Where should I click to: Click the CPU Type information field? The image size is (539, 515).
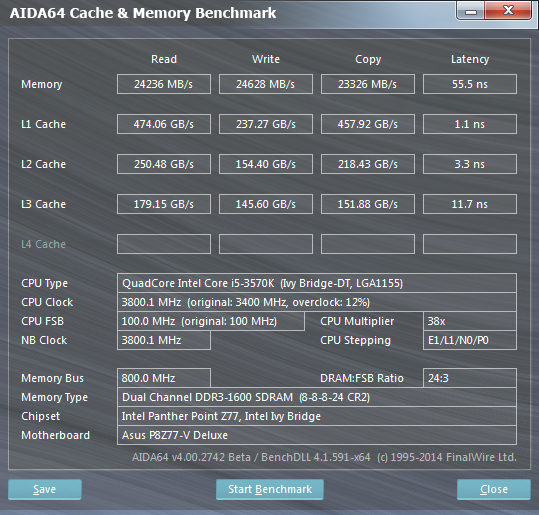(x=317, y=283)
